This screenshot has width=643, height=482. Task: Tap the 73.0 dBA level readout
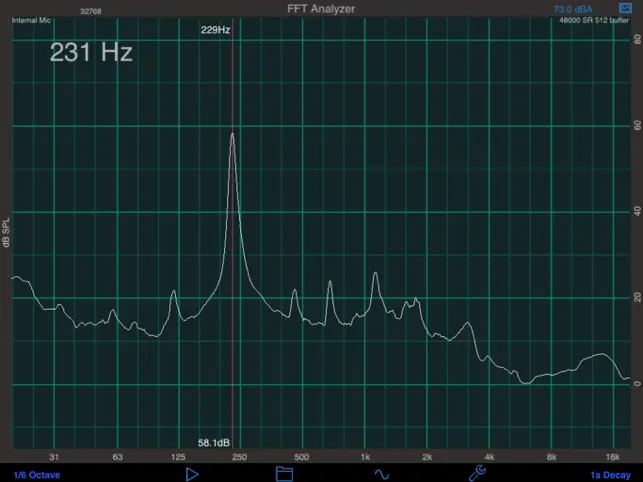(x=572, y=9)
